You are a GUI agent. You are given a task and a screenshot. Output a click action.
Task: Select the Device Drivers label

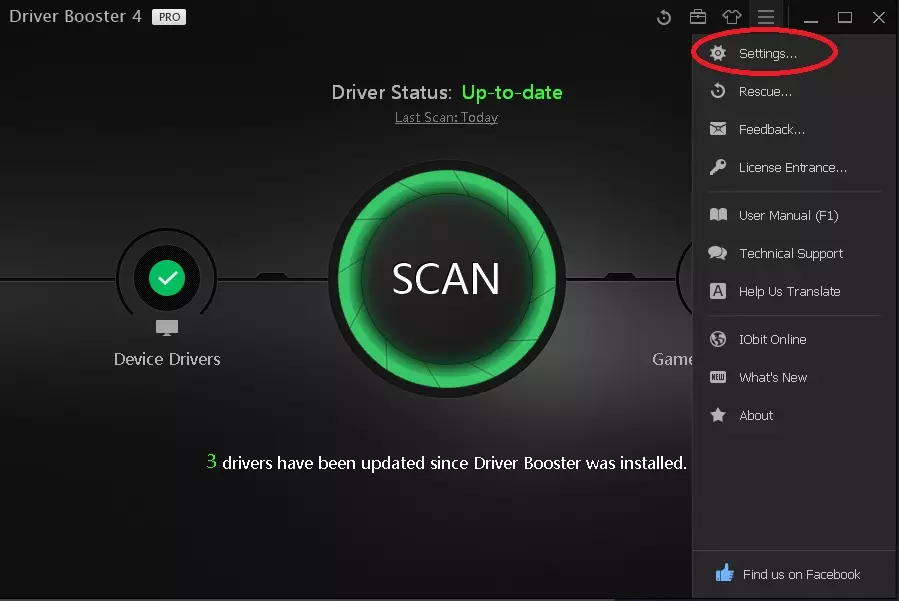pyautogui.click(x=167, y=359)
